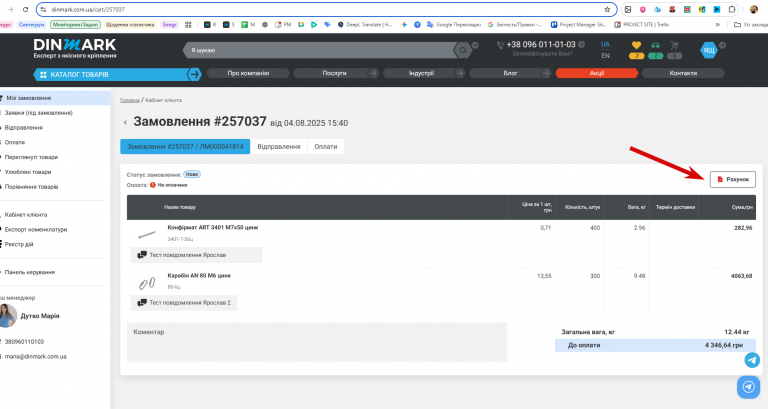This screenshot has height=409, width=768.
Task: Open Карабін AN 80 M6 цинк product
Action: pos(199,275)
